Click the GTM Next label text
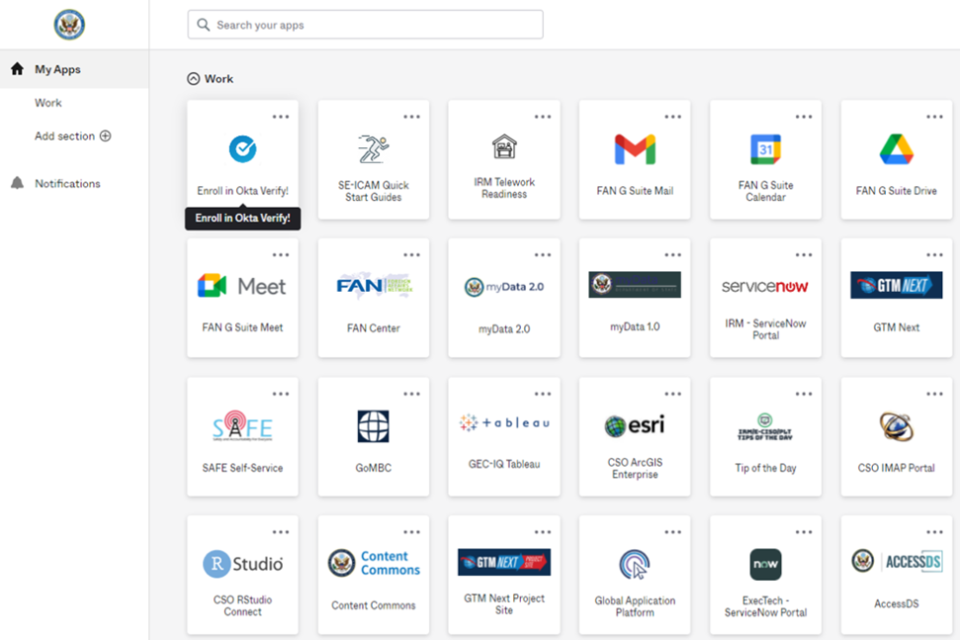Image resolution: width=960 pixels, height=640 pixels. [896, 328]
